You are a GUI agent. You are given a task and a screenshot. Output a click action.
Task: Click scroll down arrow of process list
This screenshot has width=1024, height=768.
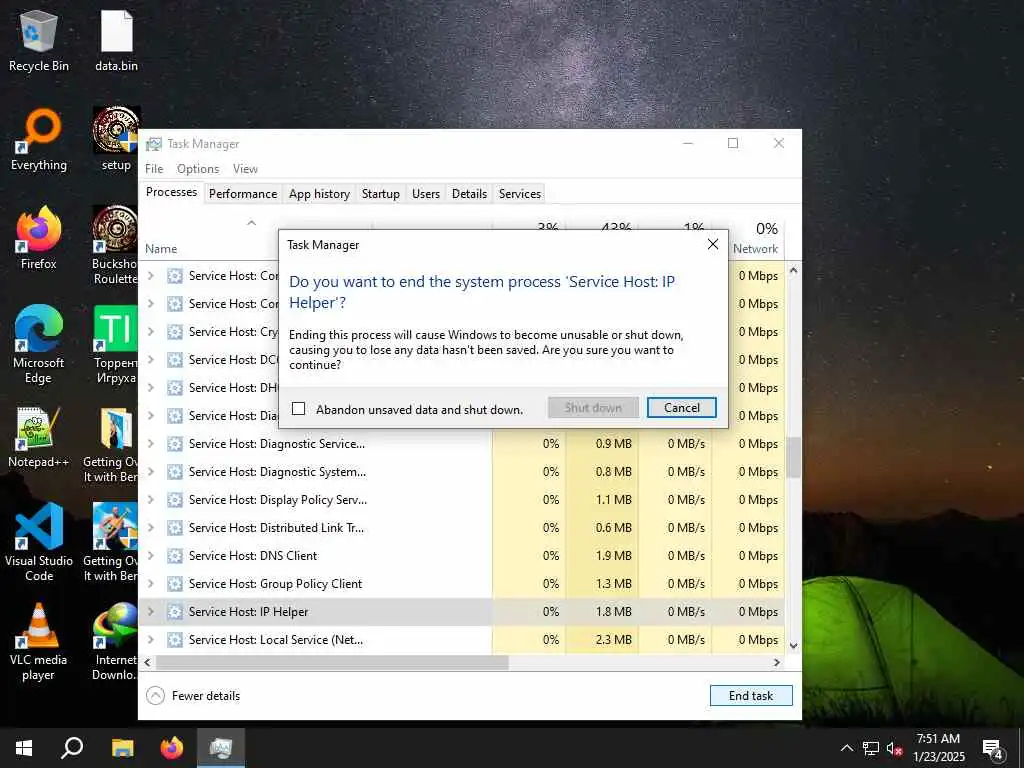793,645
